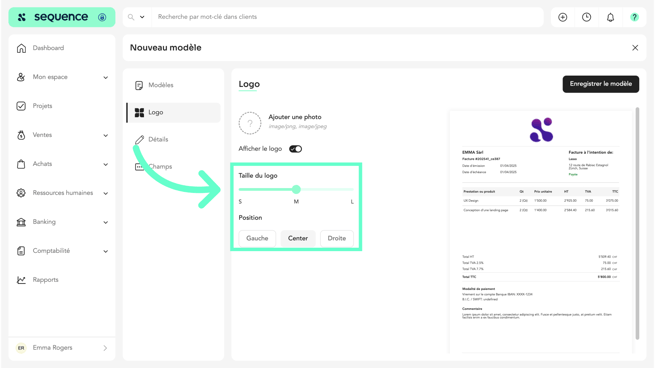Focus the keyword search field
The width and height of the screenshot is (655, 368).
(347, 17)
